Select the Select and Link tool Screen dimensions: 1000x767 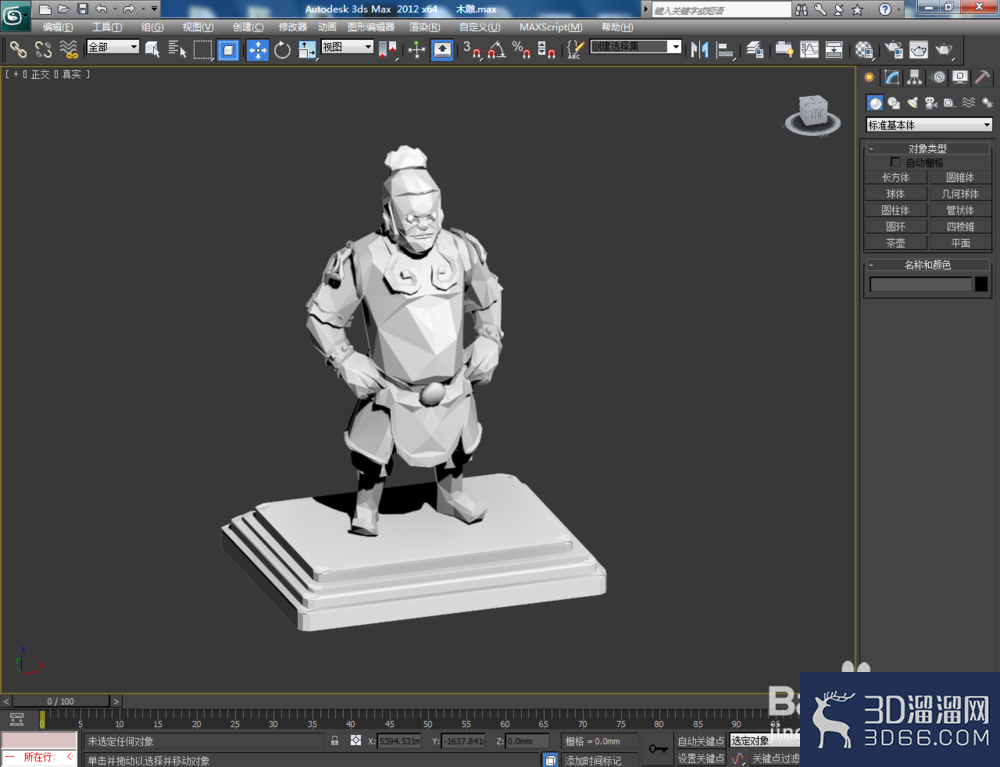18,49
